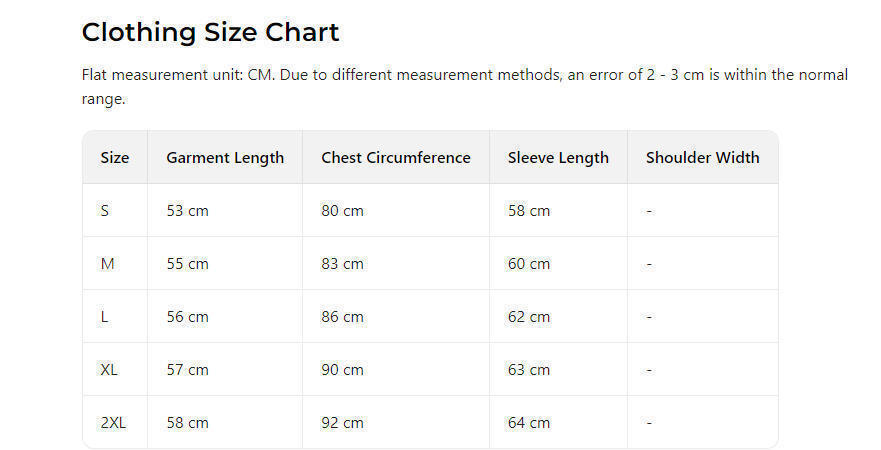Click the Shoulder Width column header
Screen dimensions: 881x450
[702, 158]
